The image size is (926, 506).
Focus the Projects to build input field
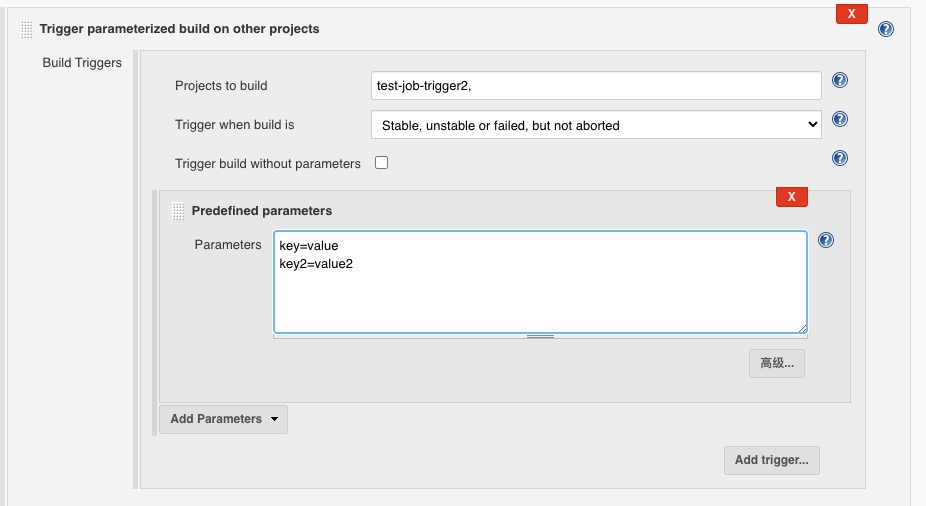(596, 86)
